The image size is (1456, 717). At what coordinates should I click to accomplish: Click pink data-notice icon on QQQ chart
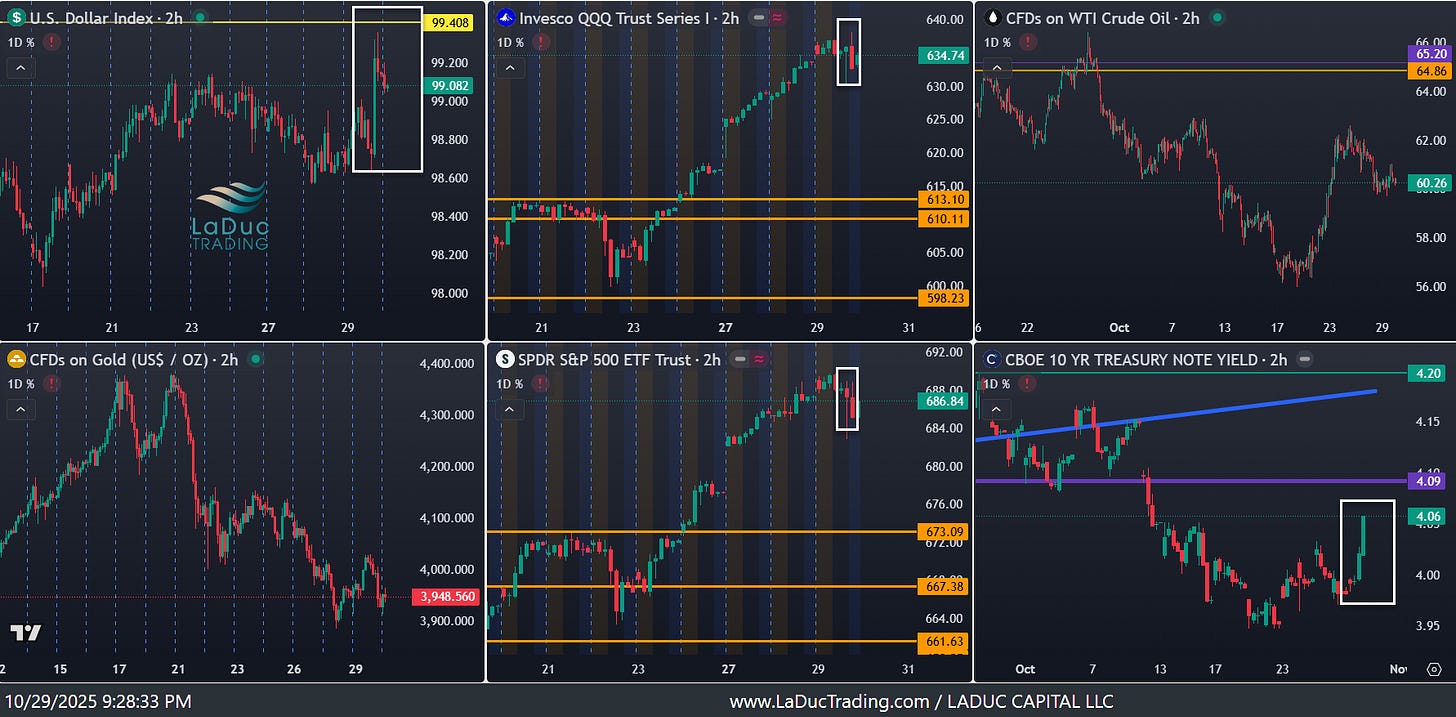click(x=777, y=18)
